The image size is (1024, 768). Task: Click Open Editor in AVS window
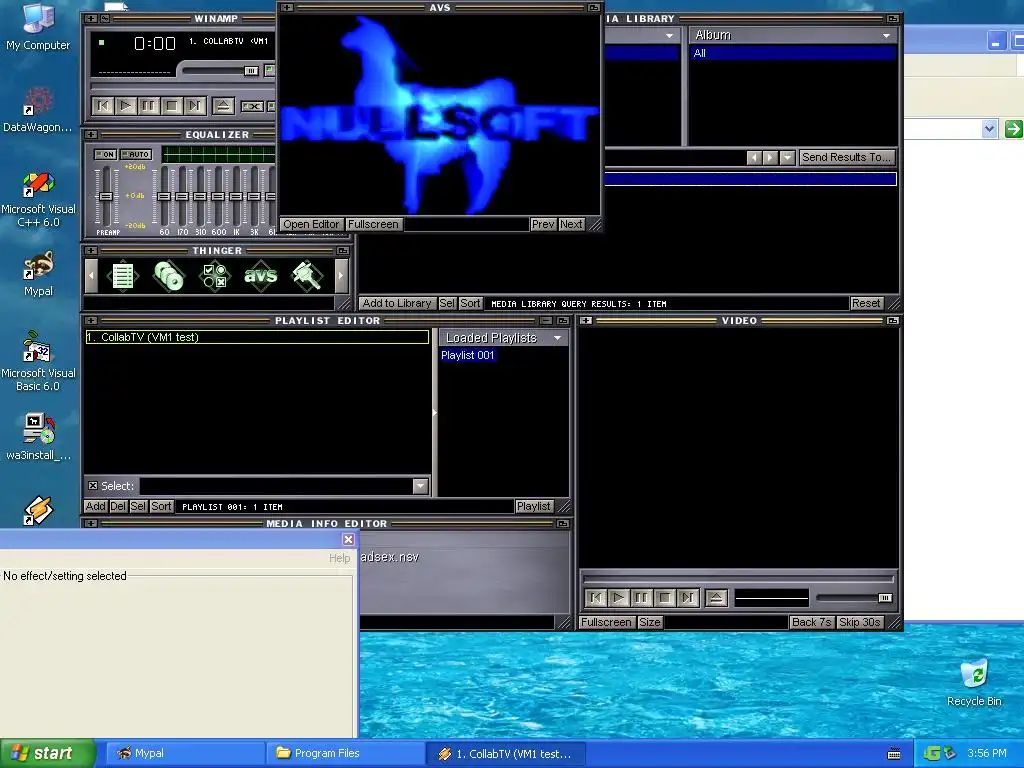[x=311, y=224]
